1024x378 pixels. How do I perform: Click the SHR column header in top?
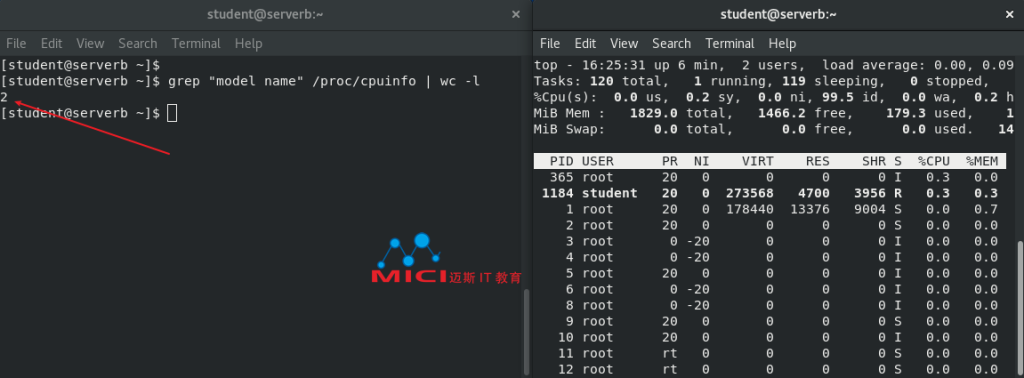click(874, 161)
